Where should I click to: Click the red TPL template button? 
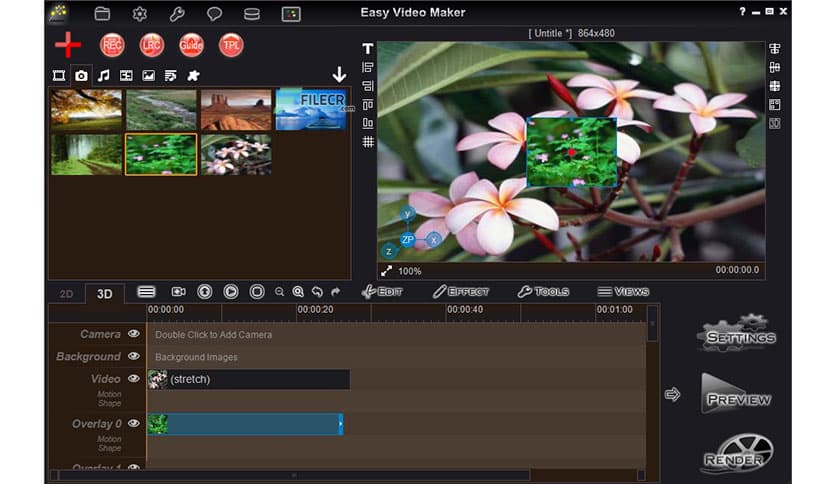pyautogui.click(x=231, y=45)
